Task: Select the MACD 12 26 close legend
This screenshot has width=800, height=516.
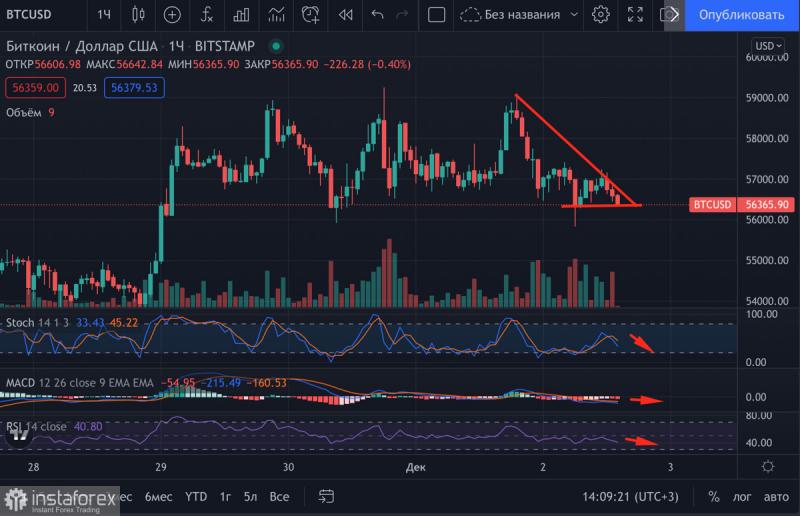Action: [80, 383]
